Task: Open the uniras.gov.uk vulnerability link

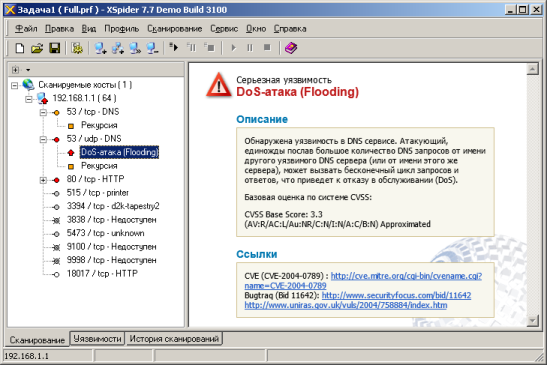Action: pos(346,305)
